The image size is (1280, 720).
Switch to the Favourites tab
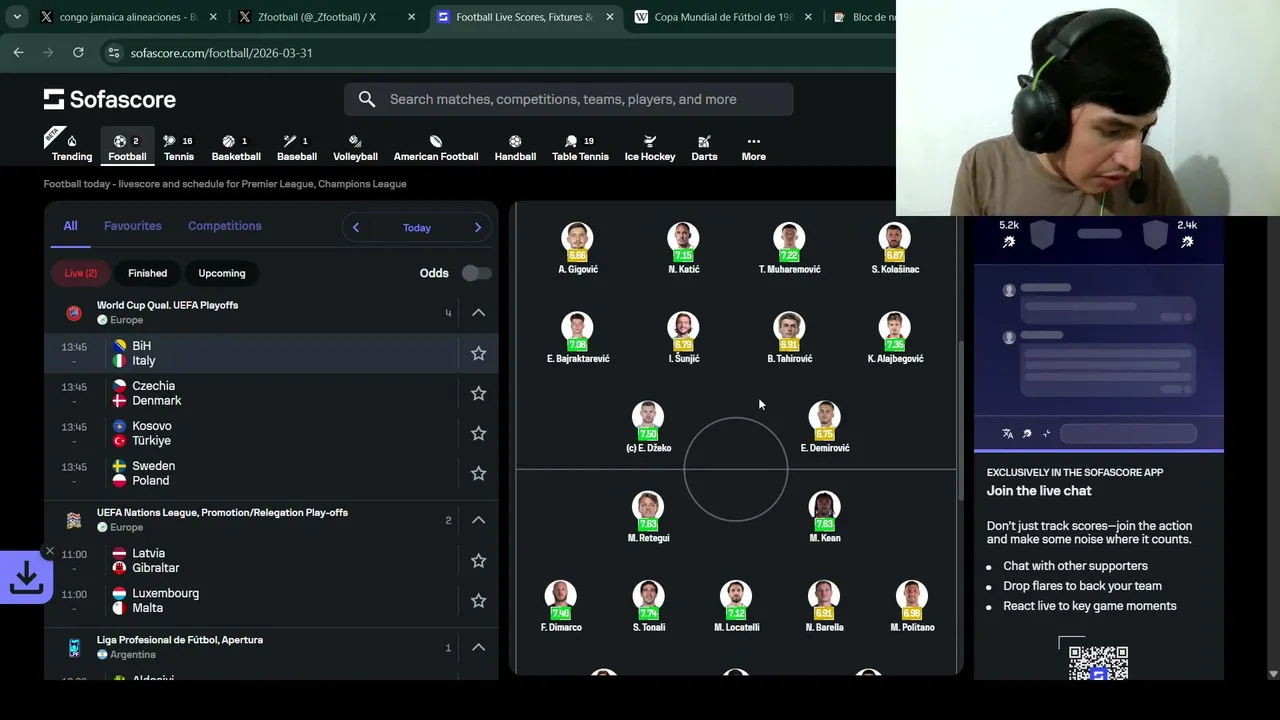[x=132, y=226]
